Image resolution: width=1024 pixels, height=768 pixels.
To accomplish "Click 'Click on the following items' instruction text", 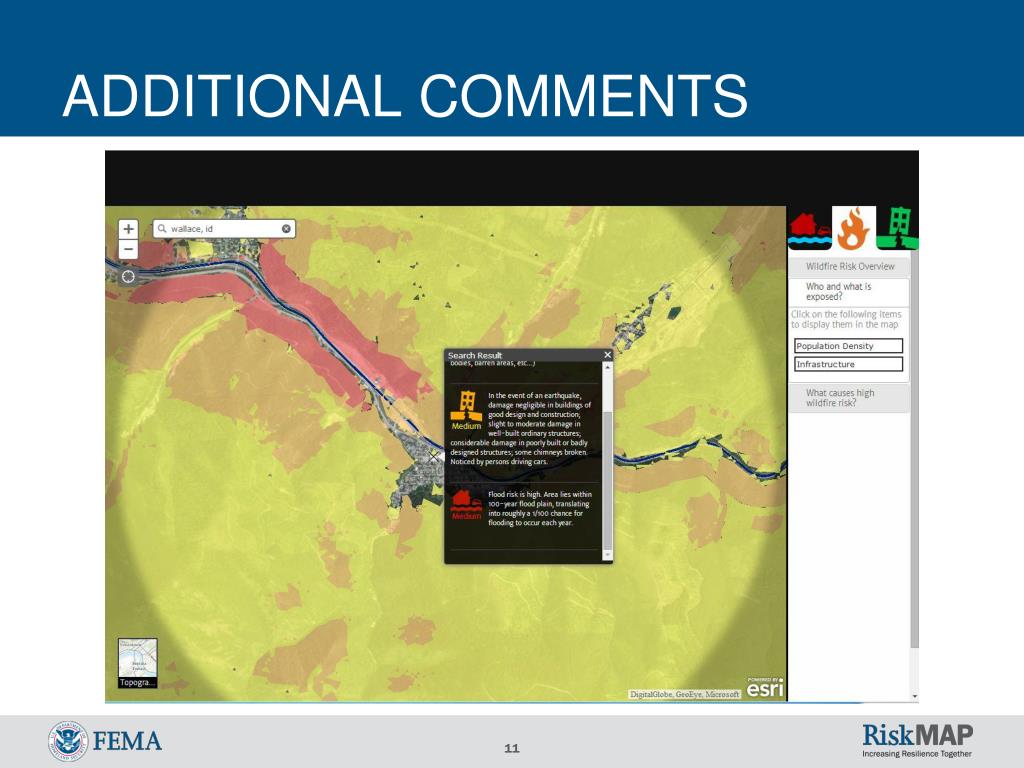I will [x=846, y=319].
